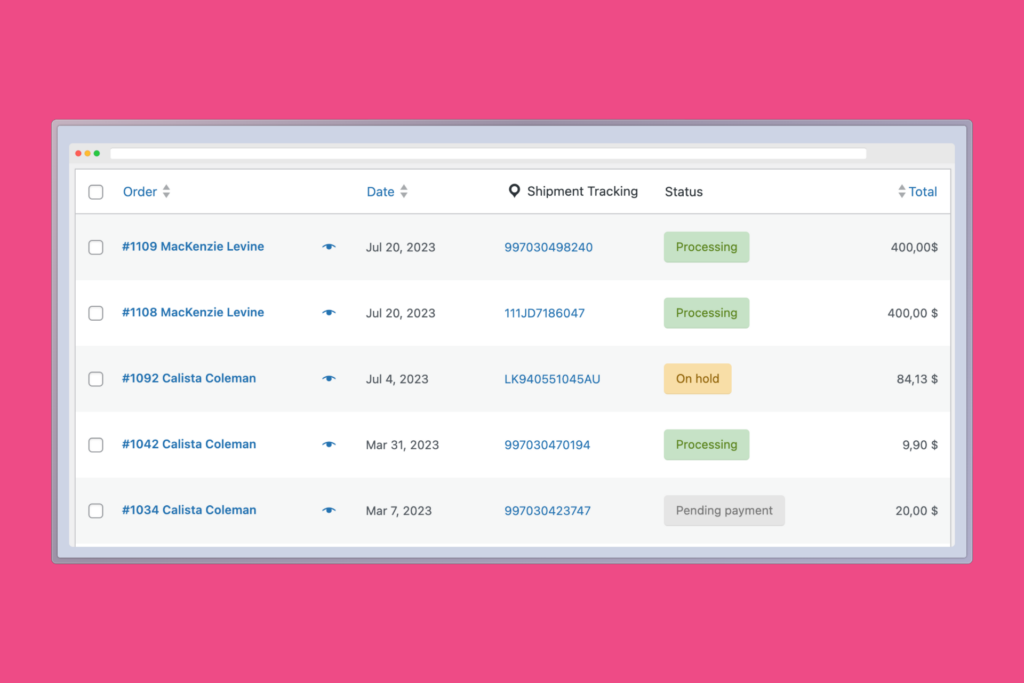
Task: Preview order #1109 via eye icon
Action: coord(328,247)
